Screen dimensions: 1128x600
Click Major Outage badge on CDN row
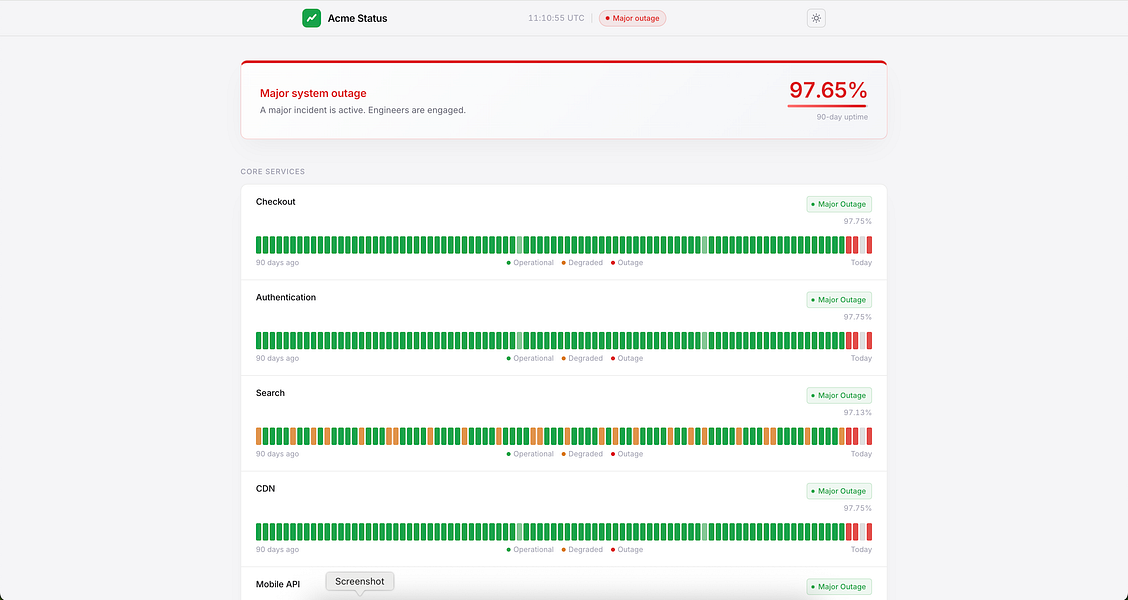pyautogui.click(x=839, y=491)
